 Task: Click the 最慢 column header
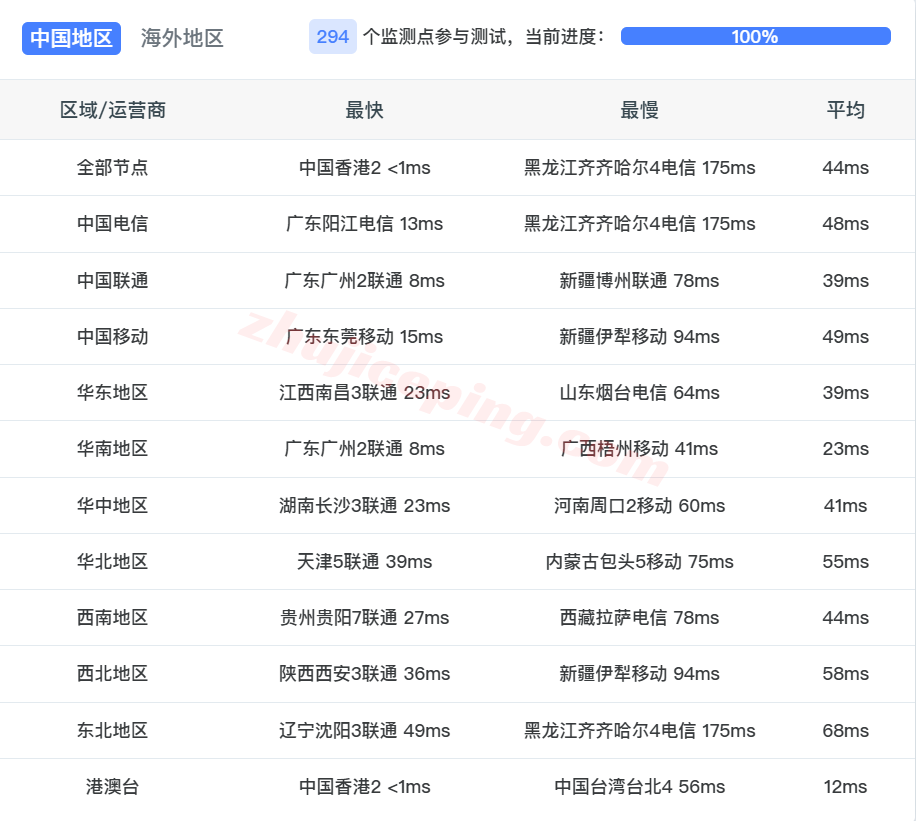[640, 110]
